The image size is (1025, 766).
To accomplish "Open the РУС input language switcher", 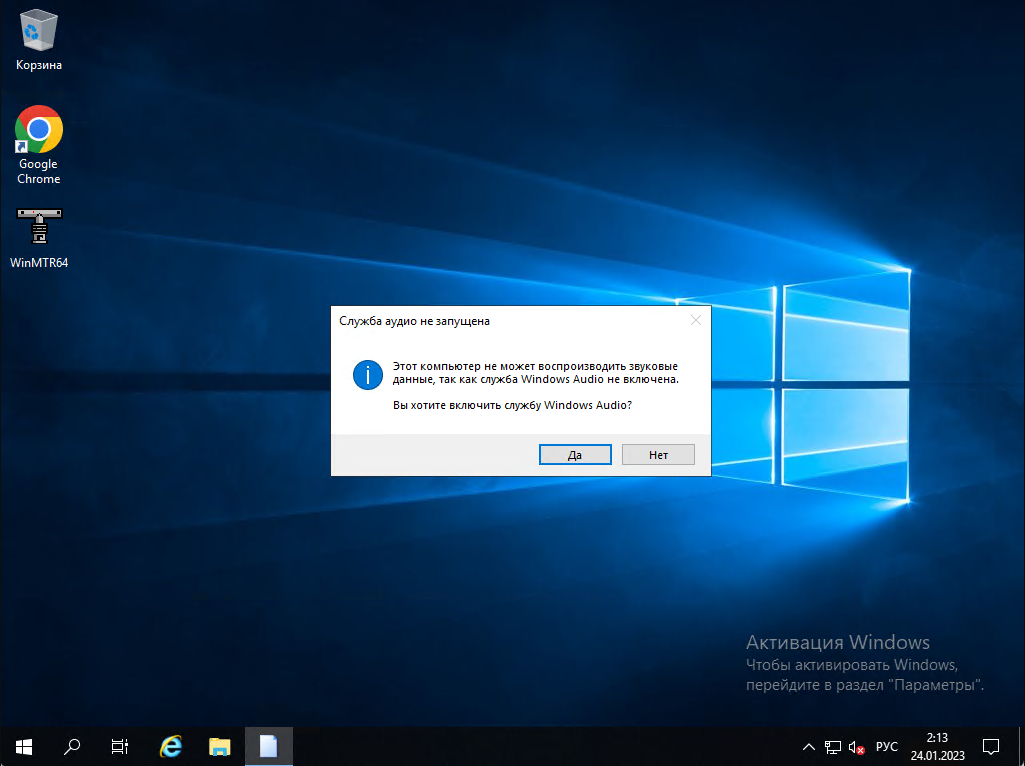I will coord(887,747).
